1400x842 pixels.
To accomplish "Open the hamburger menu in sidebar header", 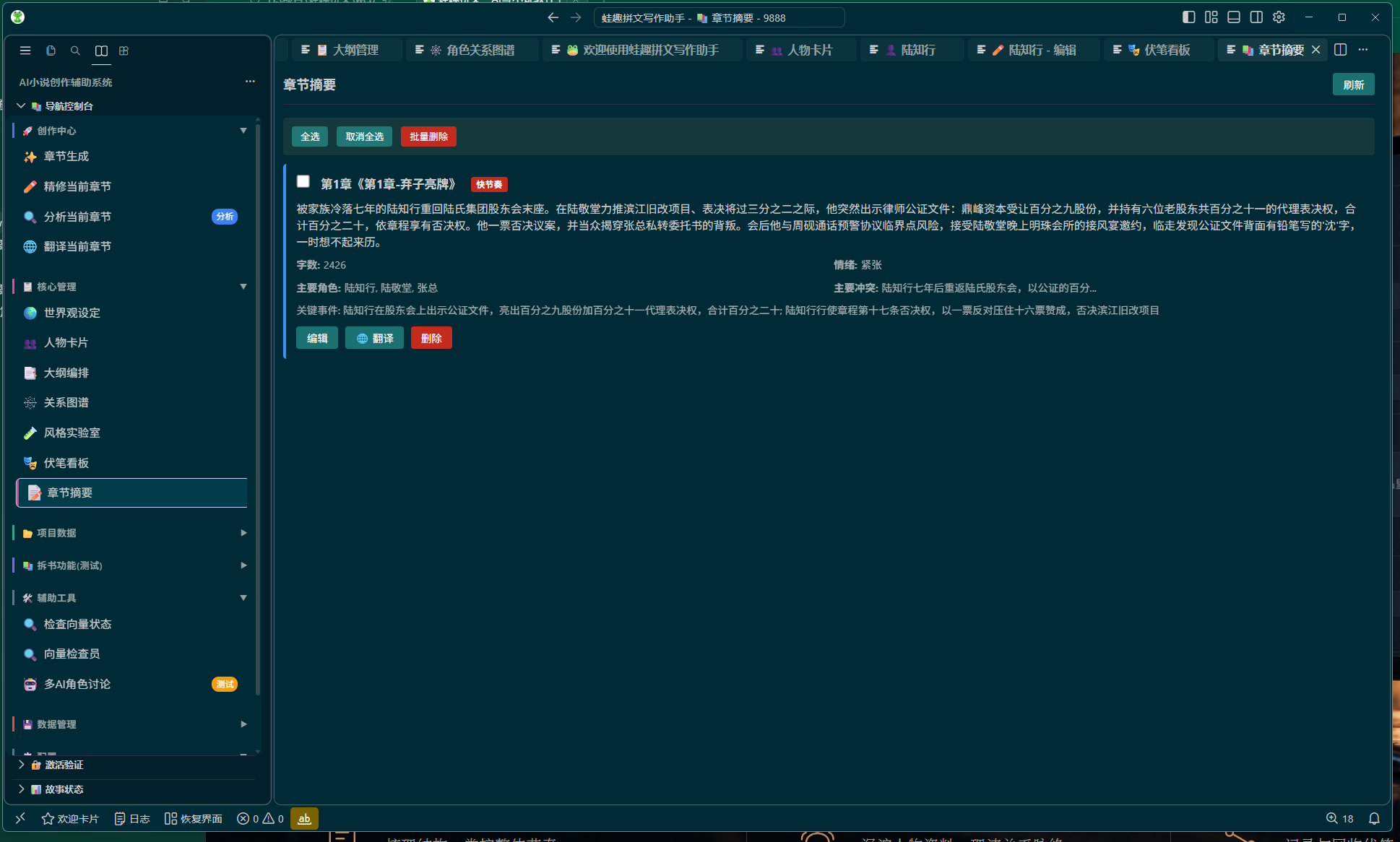I will [x=25, y=51].
